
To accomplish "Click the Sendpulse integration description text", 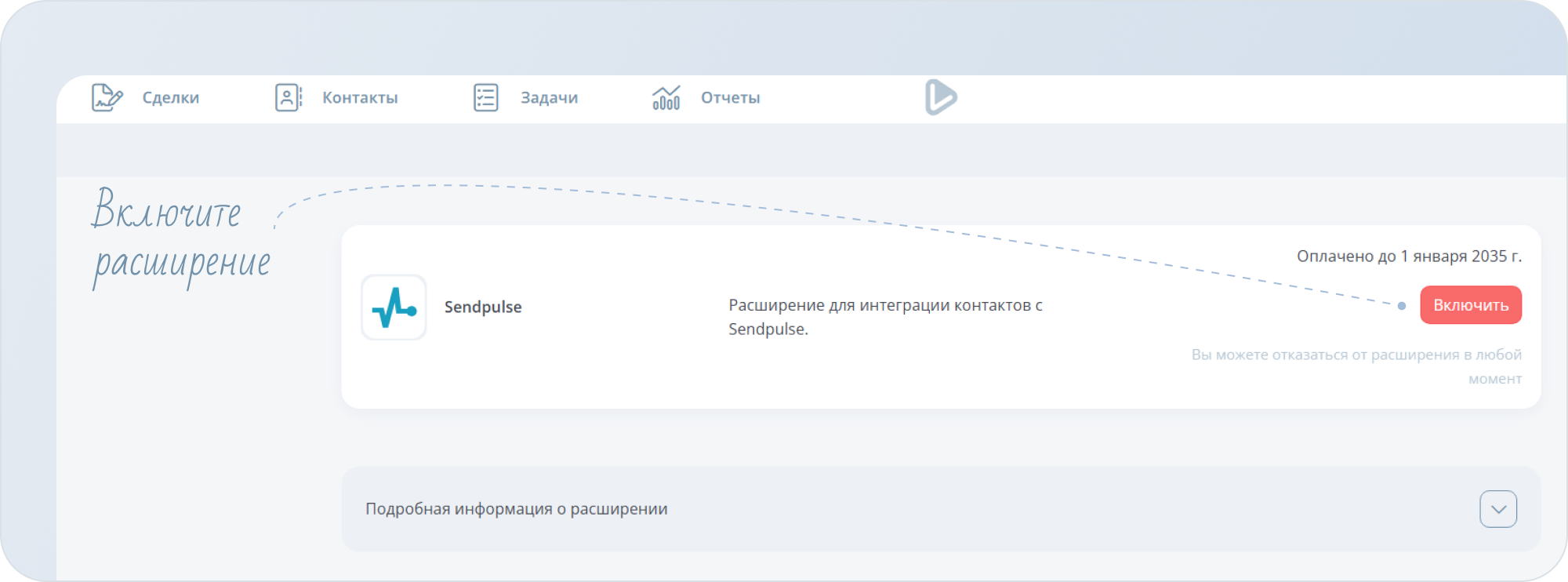I will 885,317.
